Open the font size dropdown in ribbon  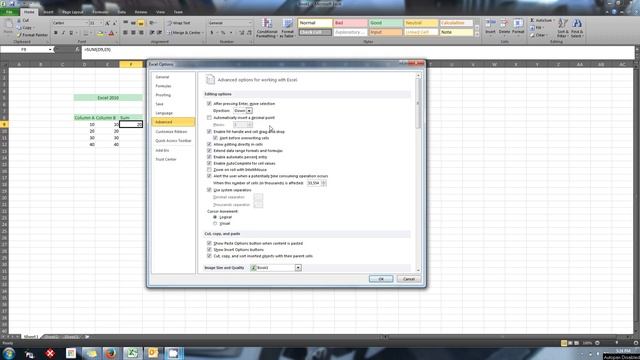pos(101,23)
